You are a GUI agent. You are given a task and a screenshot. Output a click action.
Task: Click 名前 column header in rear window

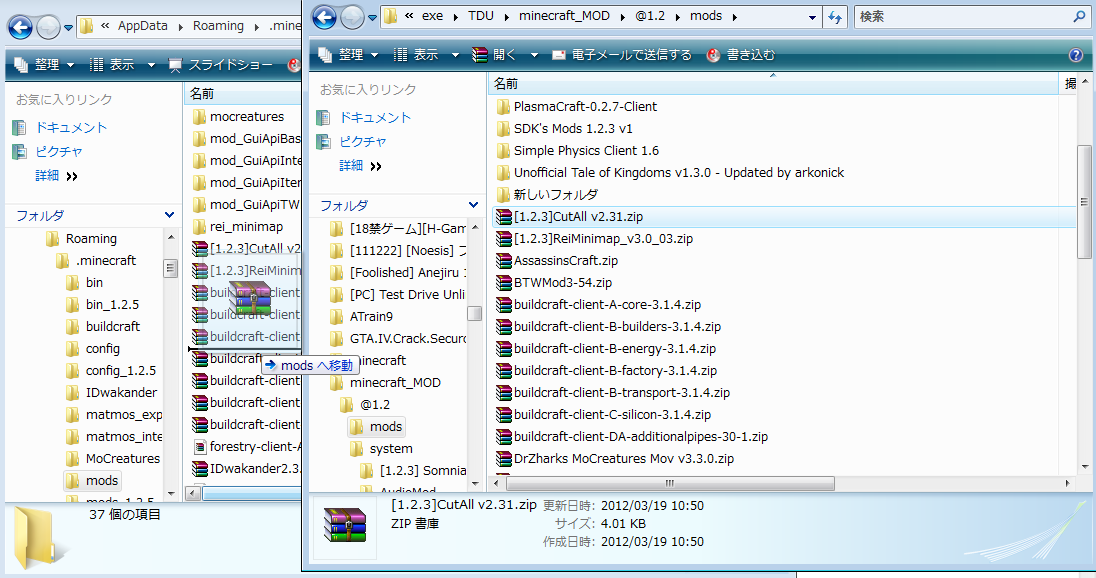(243, 93)
